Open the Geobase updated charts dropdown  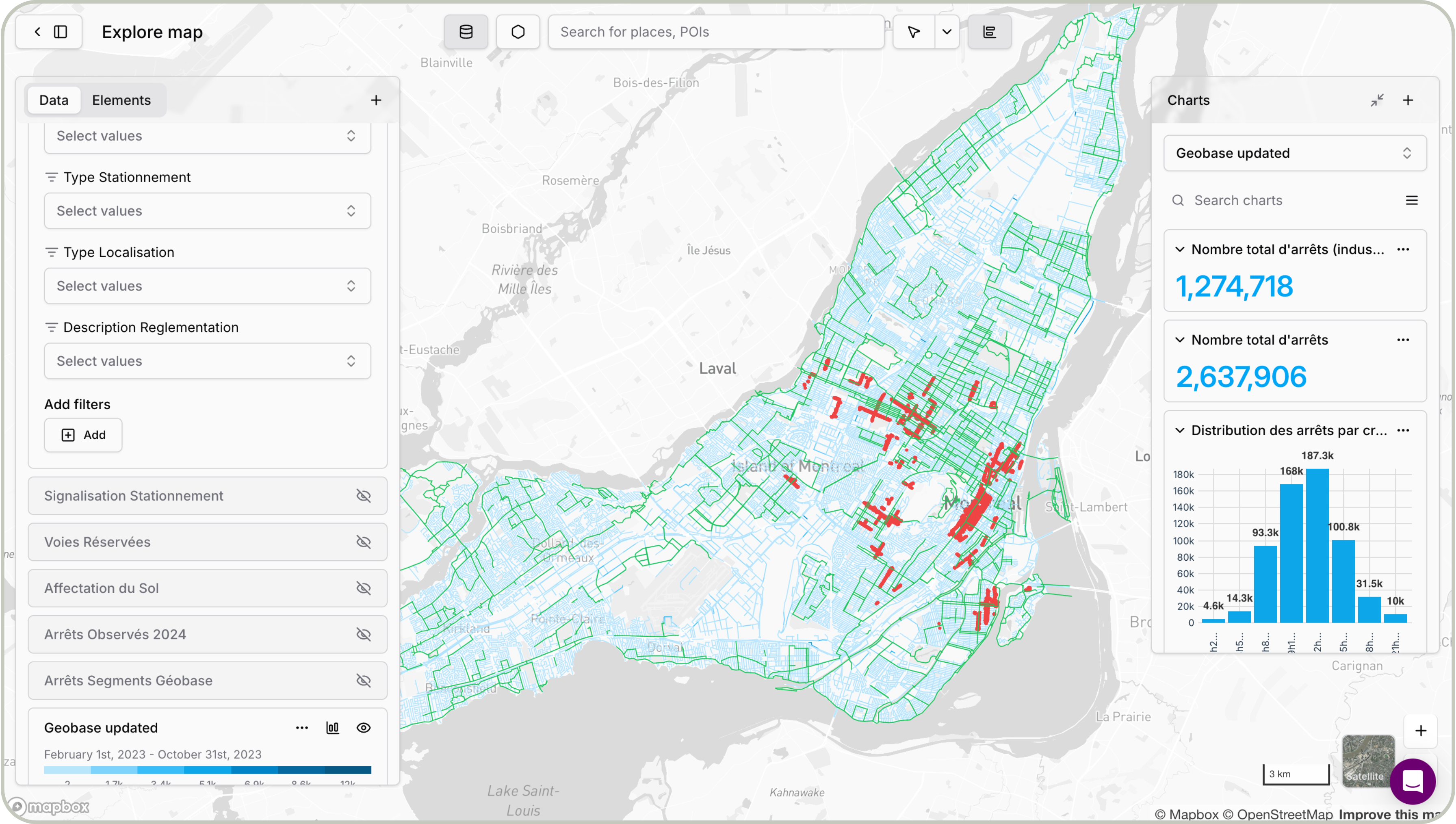tap(1294, 153)
